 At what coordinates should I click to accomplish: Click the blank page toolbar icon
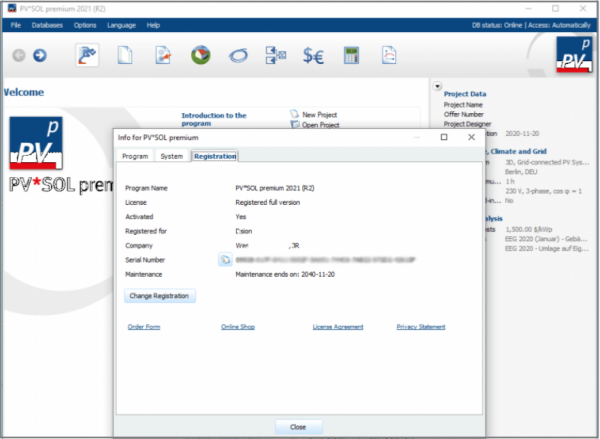[126, 55]
